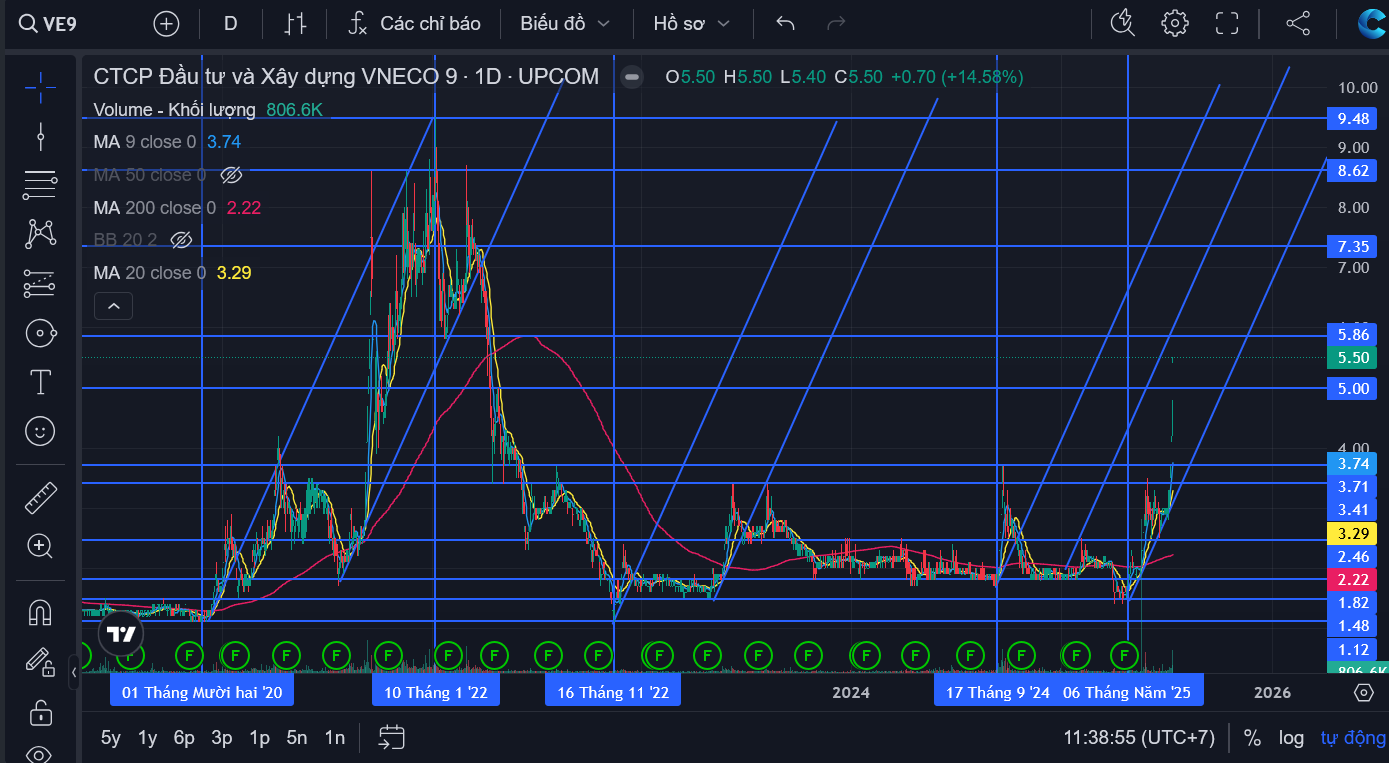
Task: Open the axis settings gear at the bottom-right corner
Action: (1363, 692)
